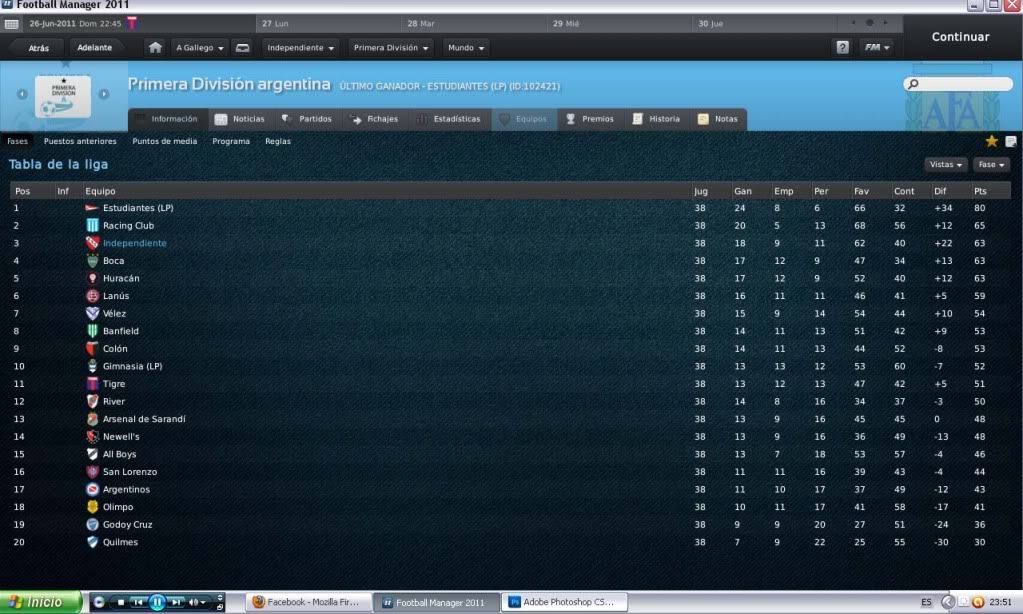Click the Huracán badge icon

[92, 279]
